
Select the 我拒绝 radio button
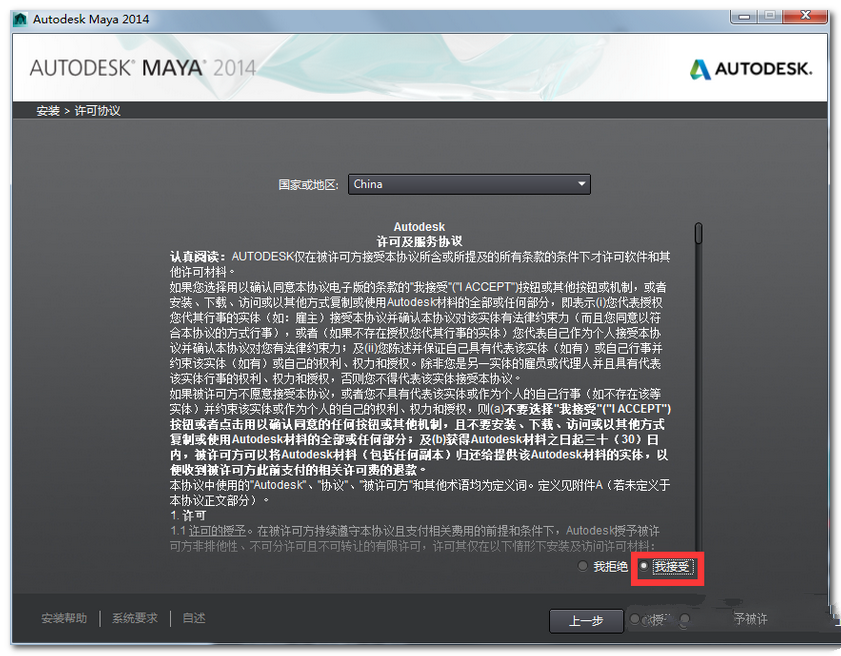(x=582, y=566)
